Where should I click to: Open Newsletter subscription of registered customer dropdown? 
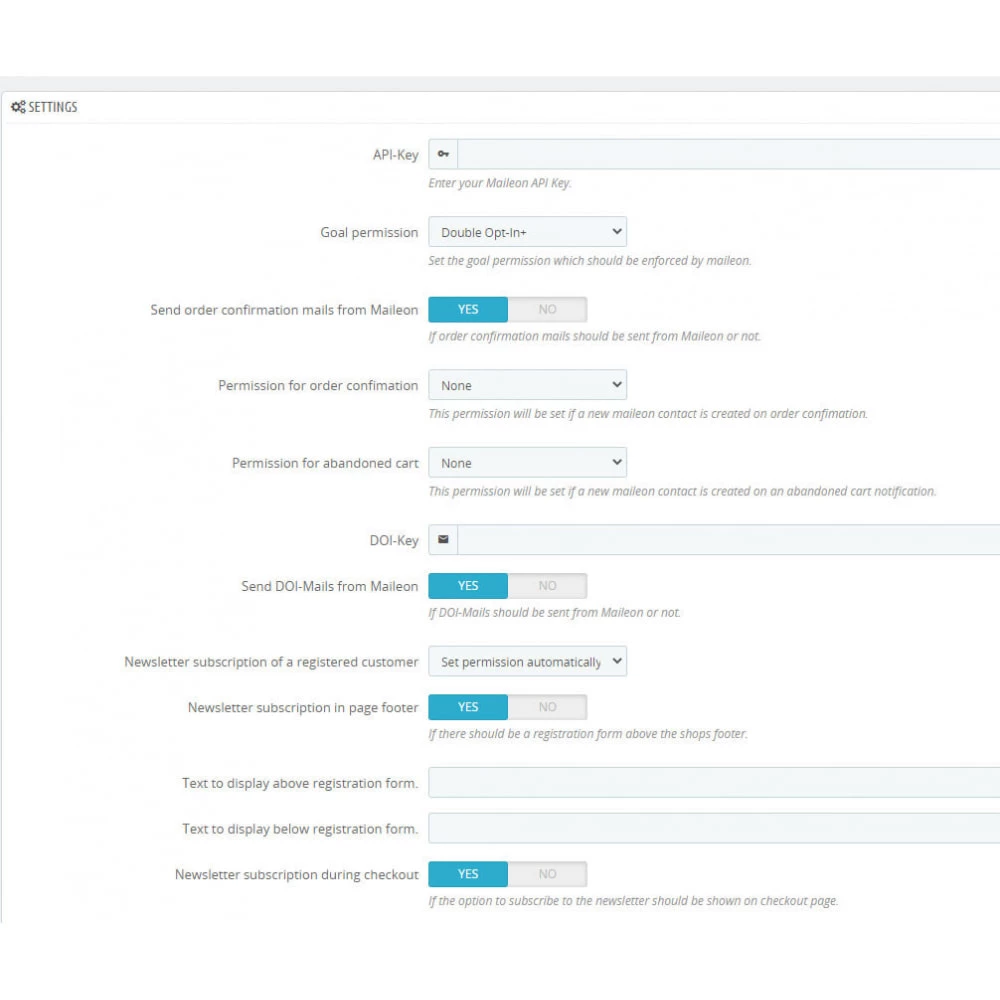point(527,661)
